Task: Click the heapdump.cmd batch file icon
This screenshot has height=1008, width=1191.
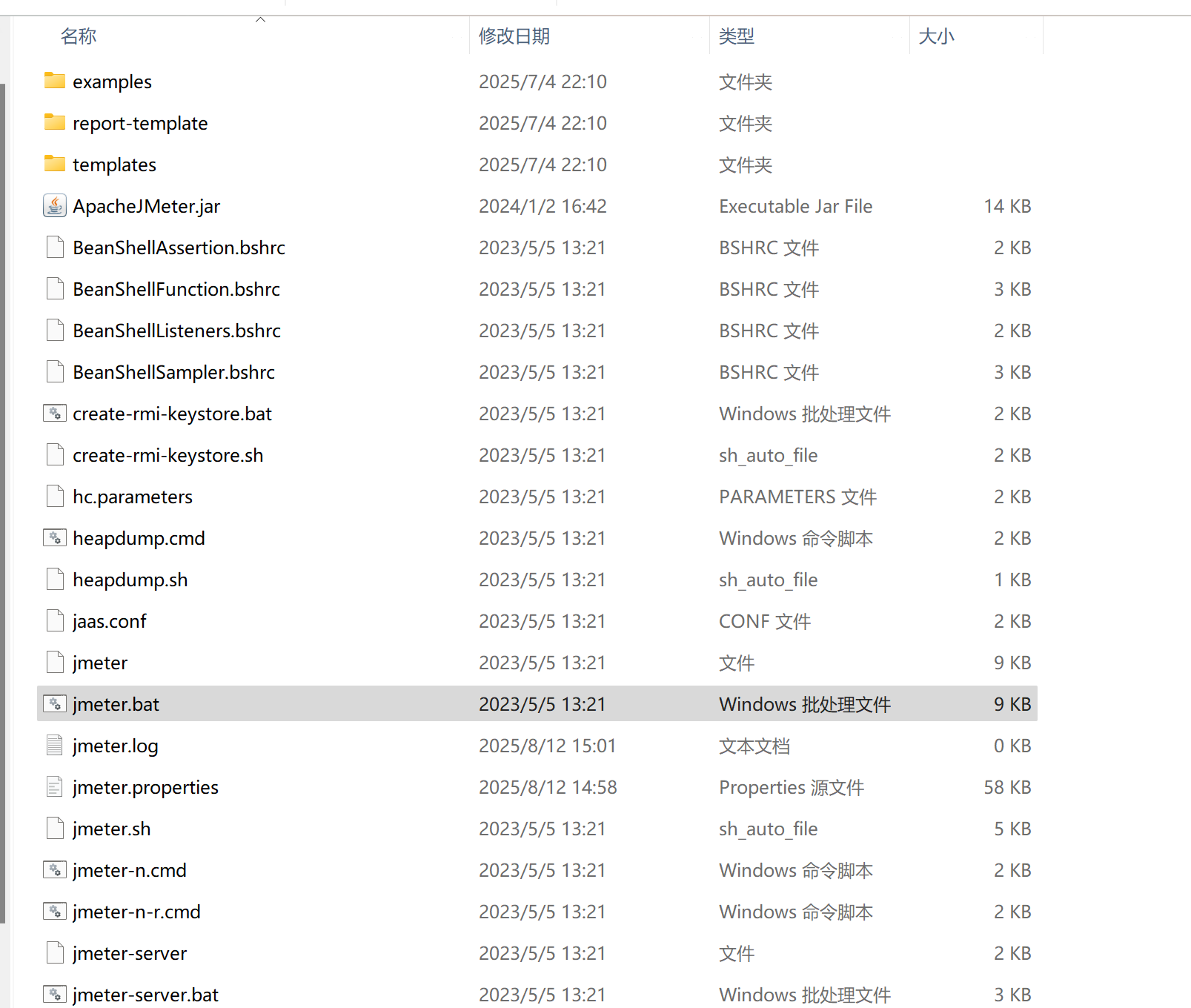Action: pos(54,538)
